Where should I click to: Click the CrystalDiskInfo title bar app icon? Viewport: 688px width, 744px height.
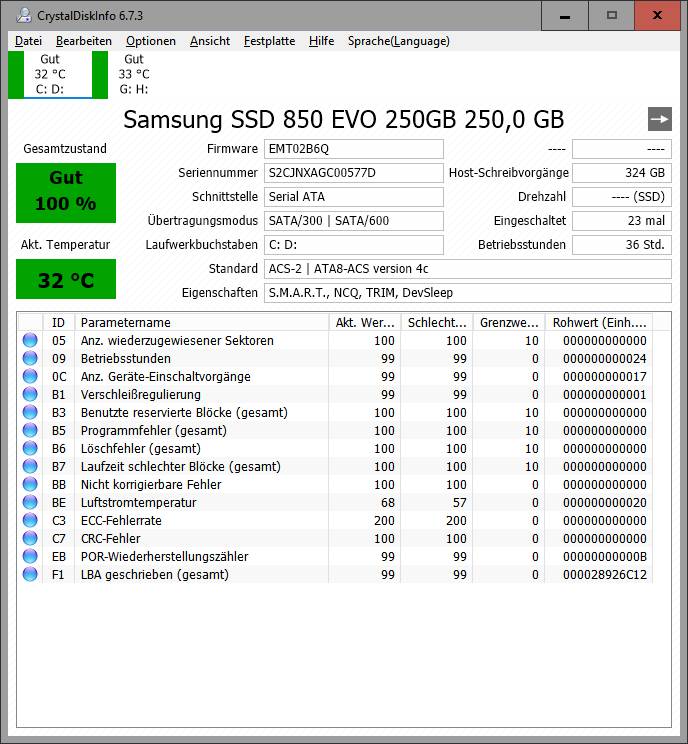24,16
